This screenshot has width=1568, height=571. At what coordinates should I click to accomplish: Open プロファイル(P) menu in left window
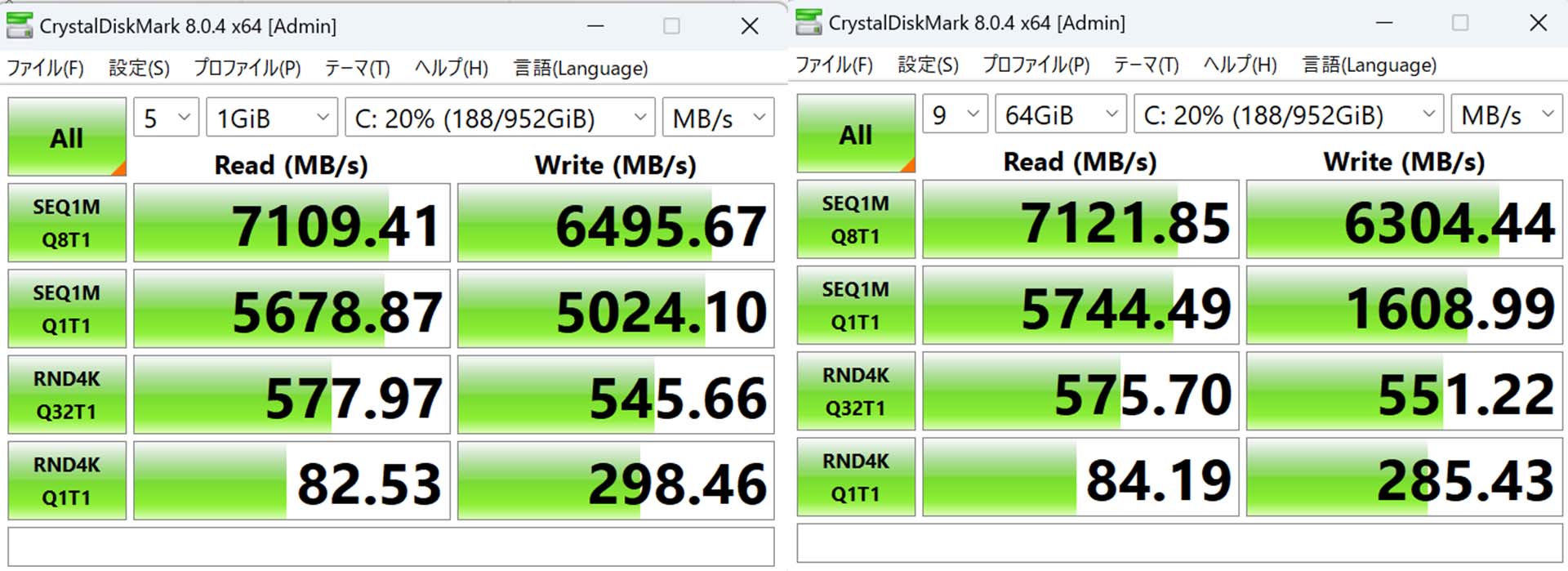(247, 68)
